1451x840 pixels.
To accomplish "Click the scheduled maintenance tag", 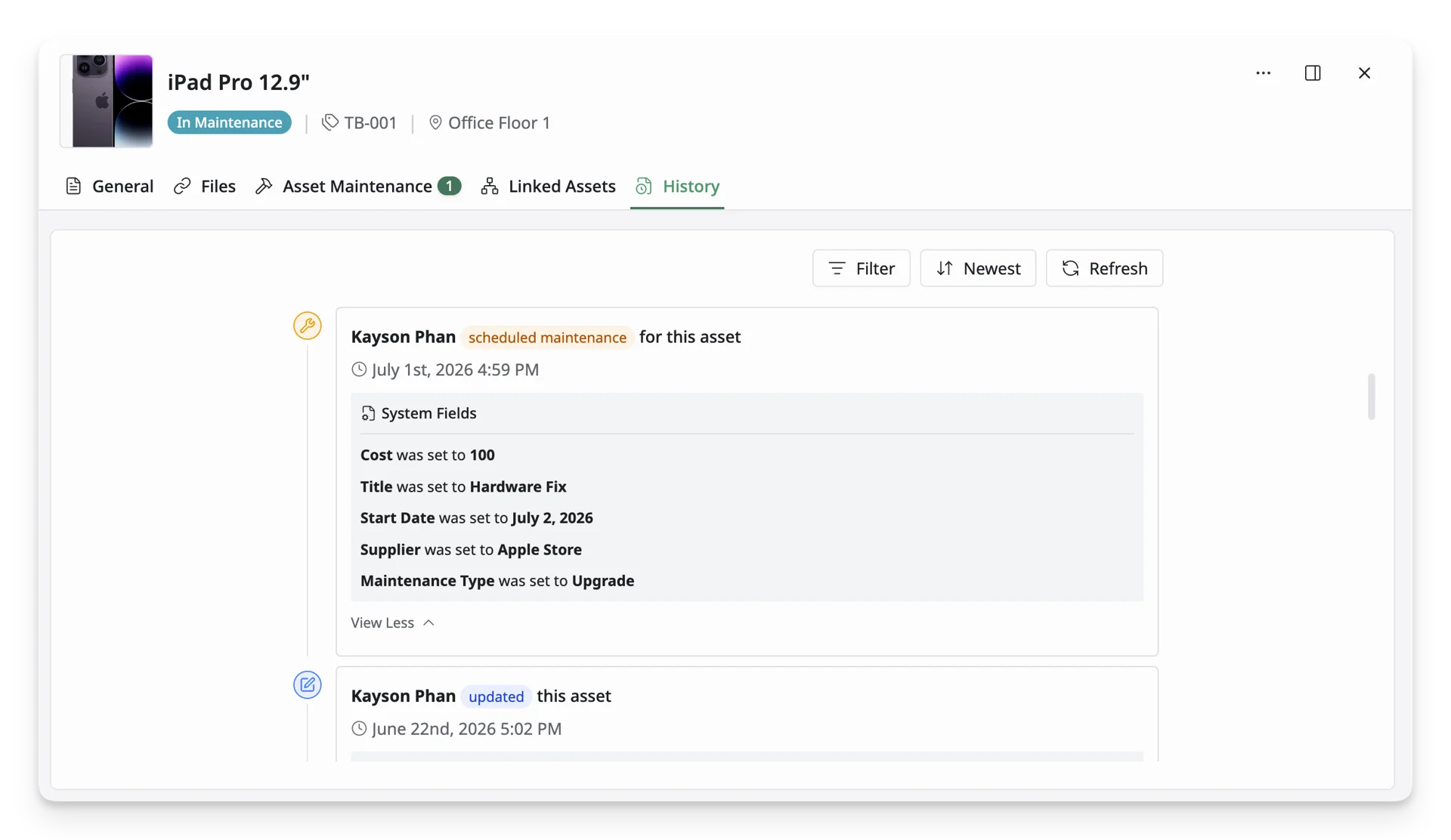I will click(x=547, y=338).
